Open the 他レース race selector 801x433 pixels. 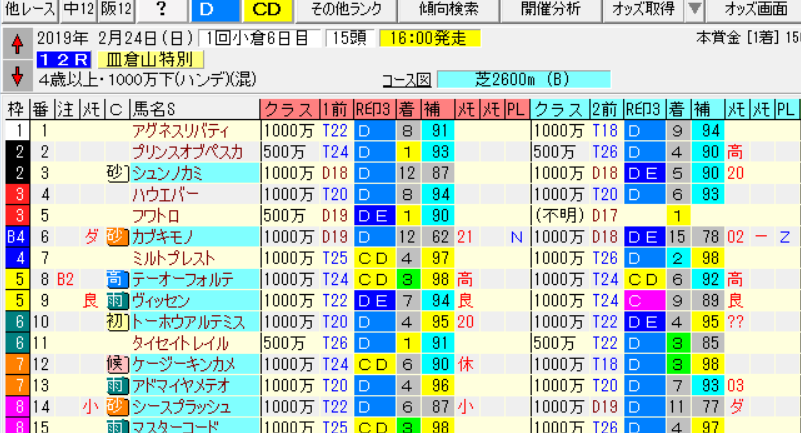(x=30, y=10)
